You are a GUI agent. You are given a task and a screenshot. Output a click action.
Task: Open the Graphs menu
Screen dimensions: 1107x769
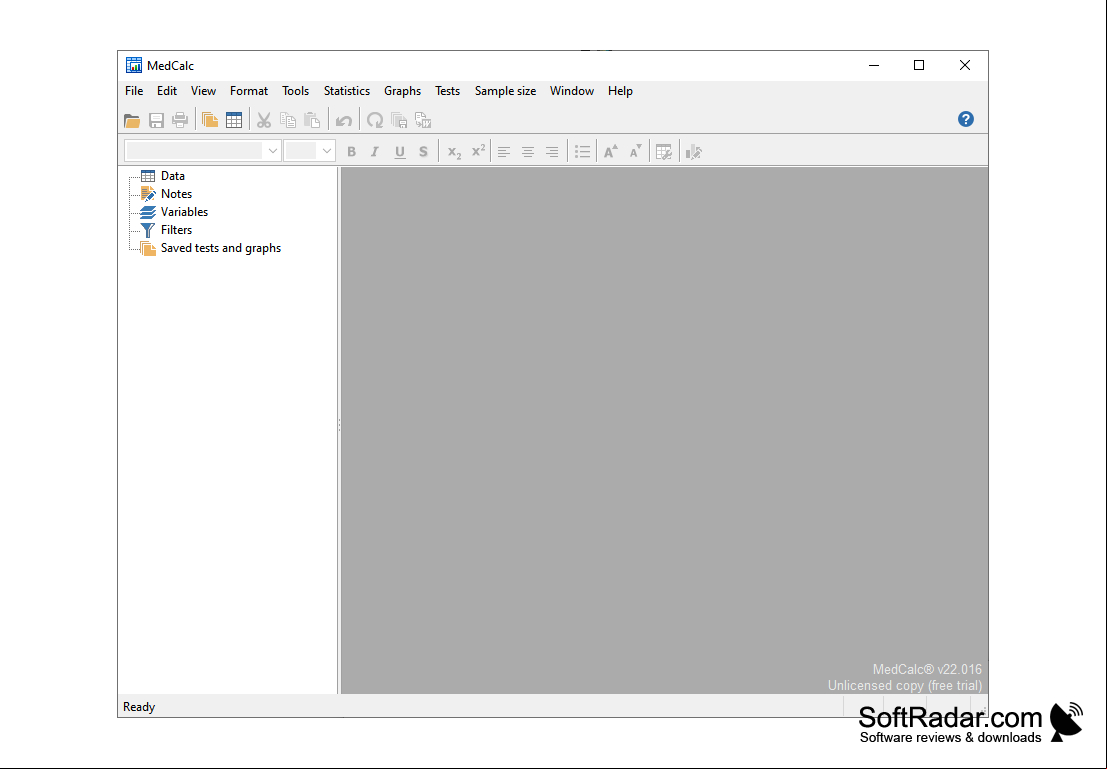(402, 91)
